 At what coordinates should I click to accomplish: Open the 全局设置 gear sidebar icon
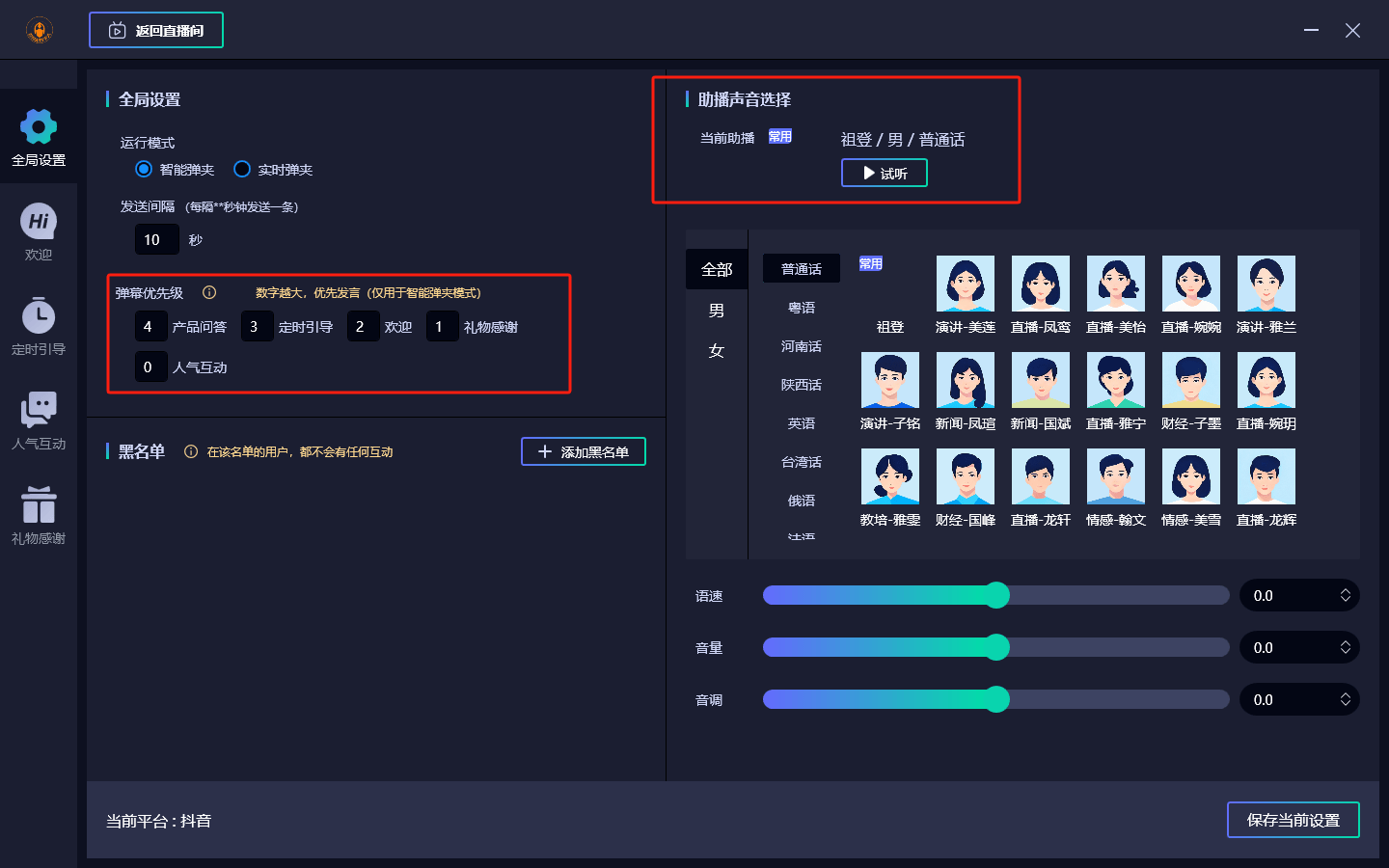pyautogui.click(x=39, y=127)
